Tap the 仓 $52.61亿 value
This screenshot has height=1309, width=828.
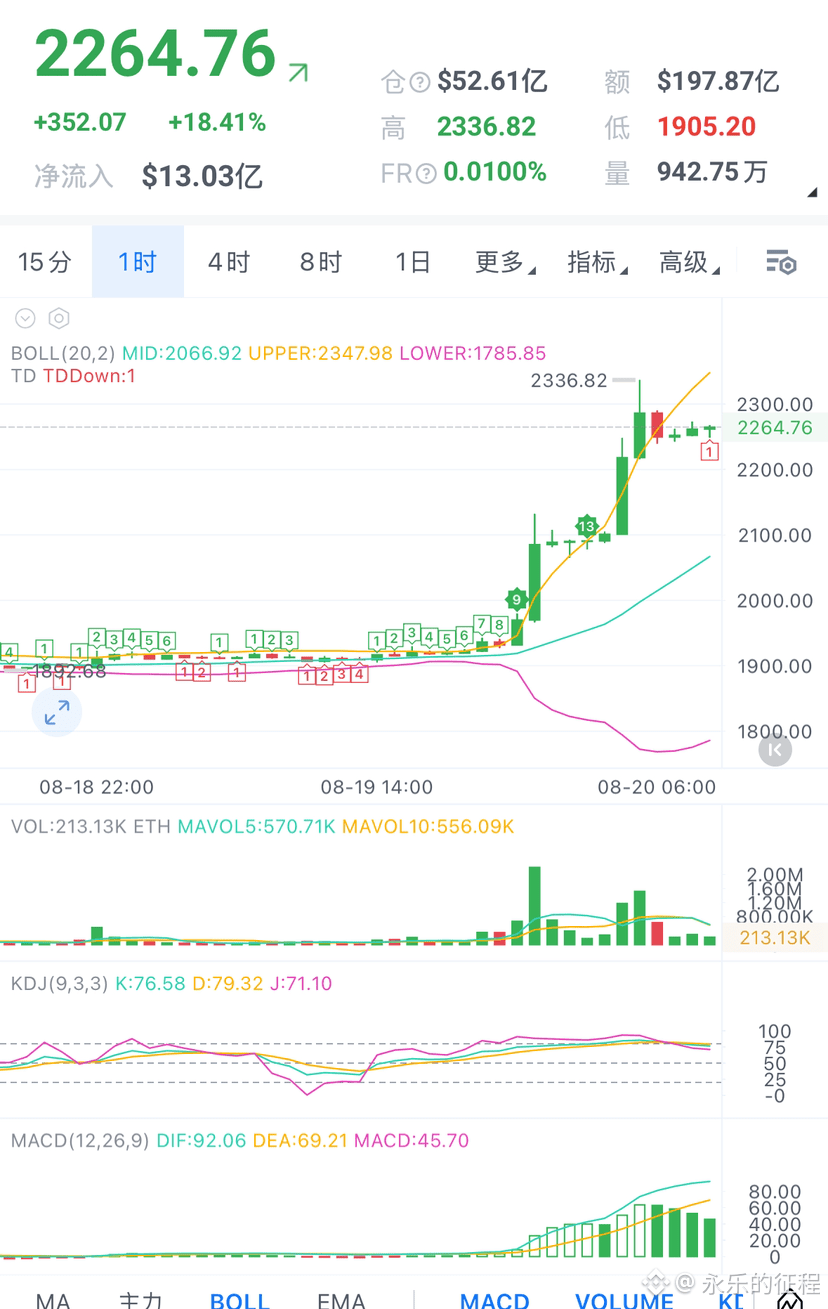point(492,81)
